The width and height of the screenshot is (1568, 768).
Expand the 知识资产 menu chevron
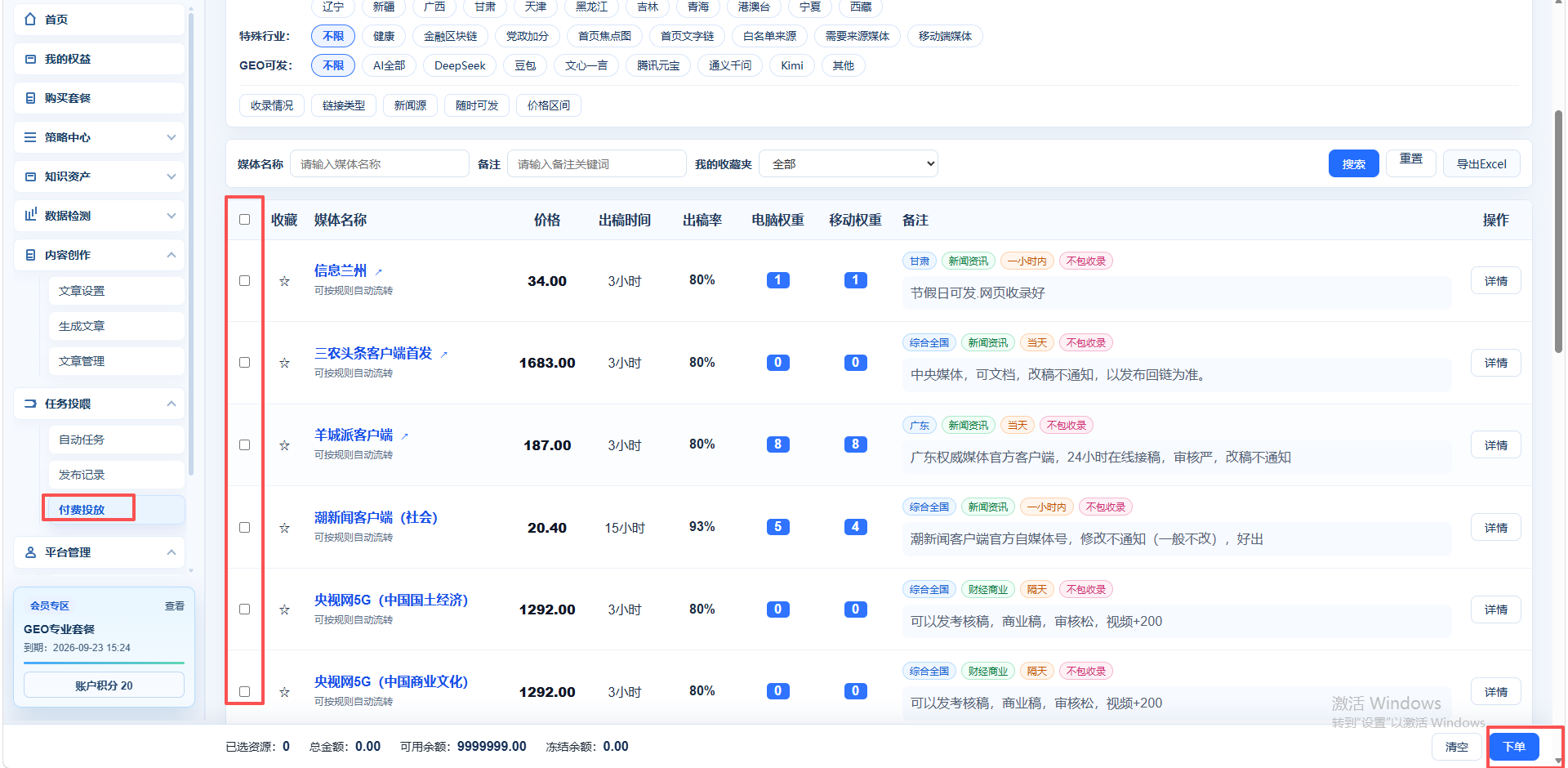click(171, 176)
